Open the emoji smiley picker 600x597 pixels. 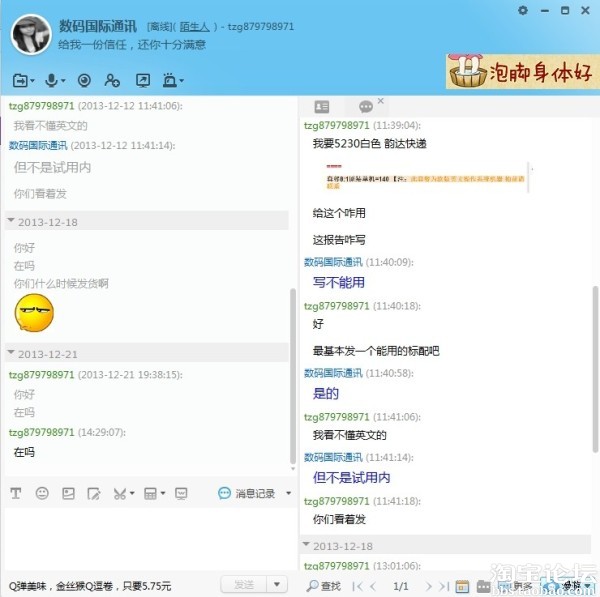tap(42, 493)
